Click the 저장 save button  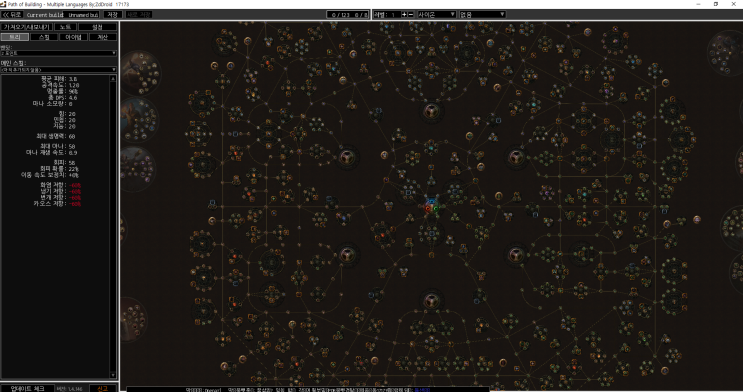pyautogui.click(x=113, y=15)
